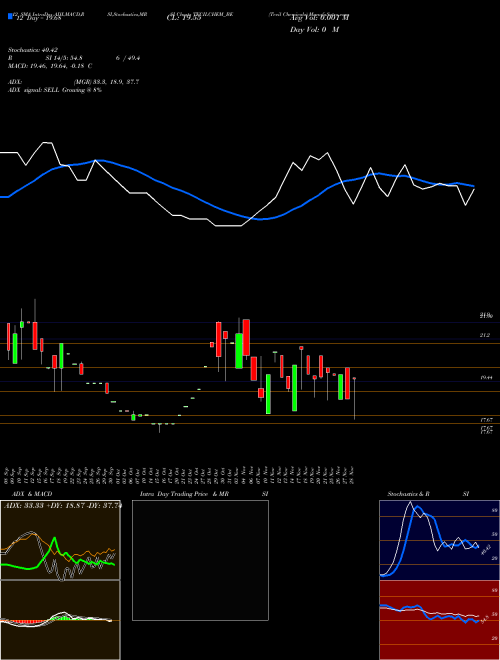Click the blue 12-day moving average line end

474,186
